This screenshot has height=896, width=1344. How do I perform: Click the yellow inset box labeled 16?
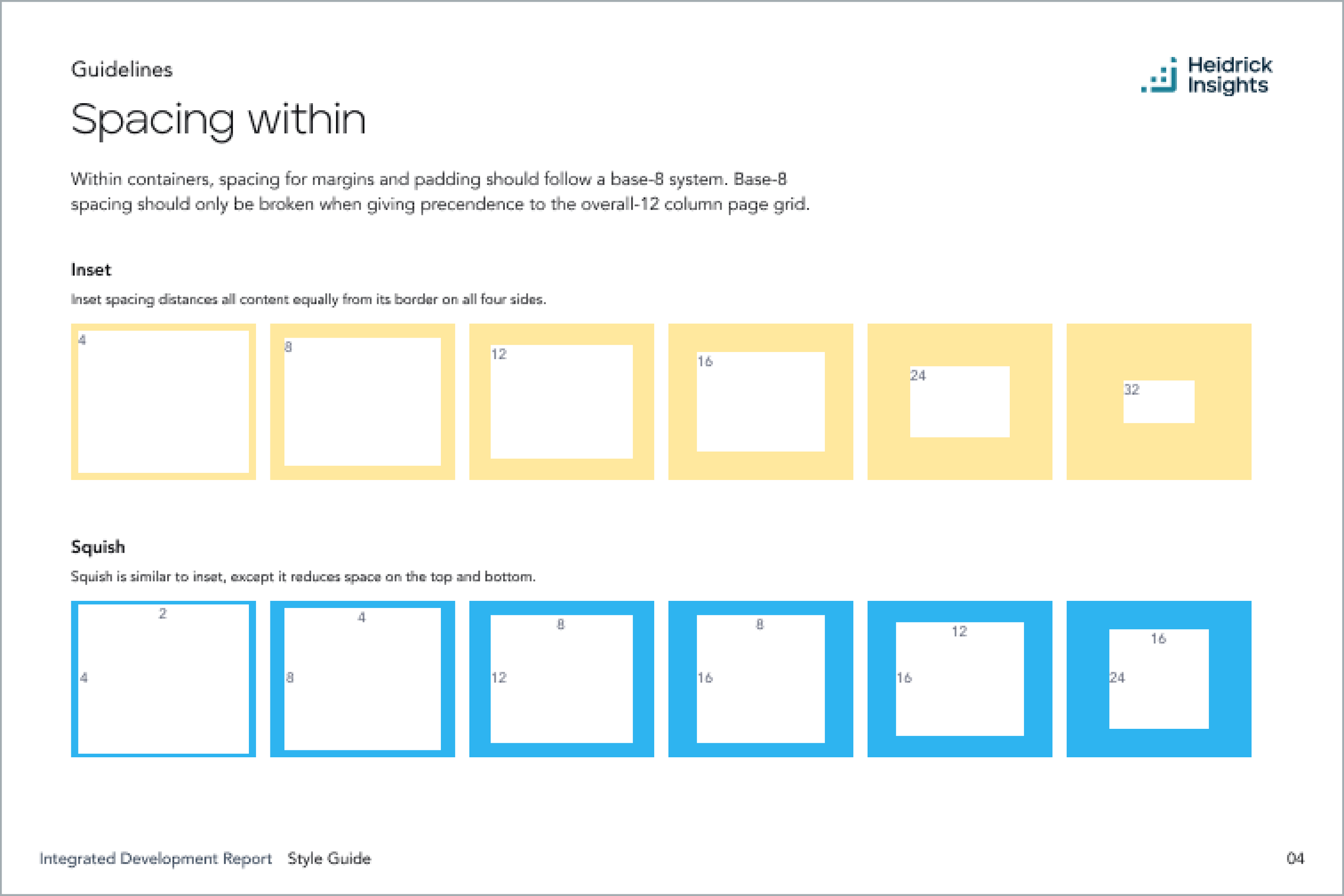click(x=760, y=402)
